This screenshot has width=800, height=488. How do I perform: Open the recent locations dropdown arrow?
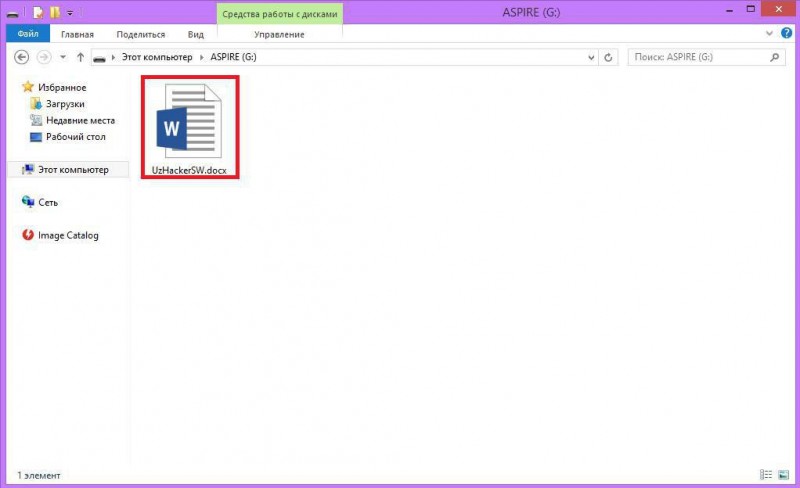63,57
